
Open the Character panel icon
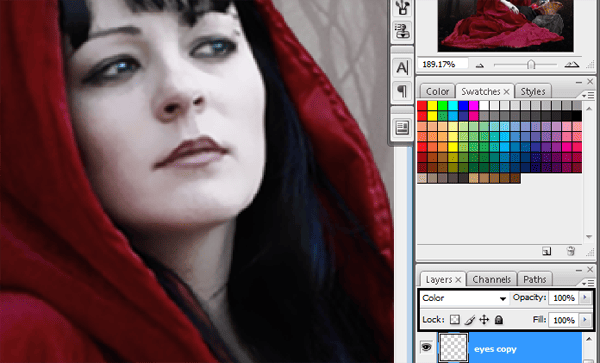pyautogui.click(x=402, y=68)
